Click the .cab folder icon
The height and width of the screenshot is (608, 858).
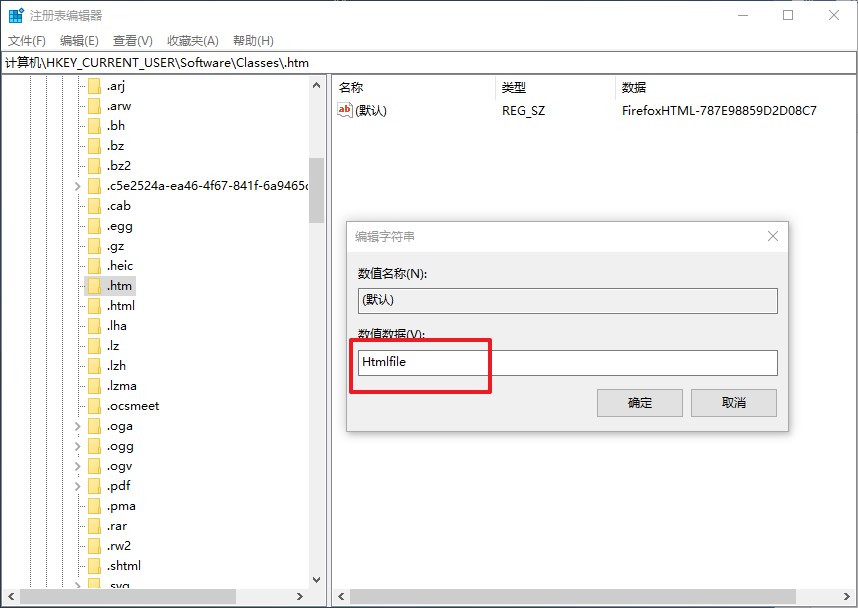95,206
